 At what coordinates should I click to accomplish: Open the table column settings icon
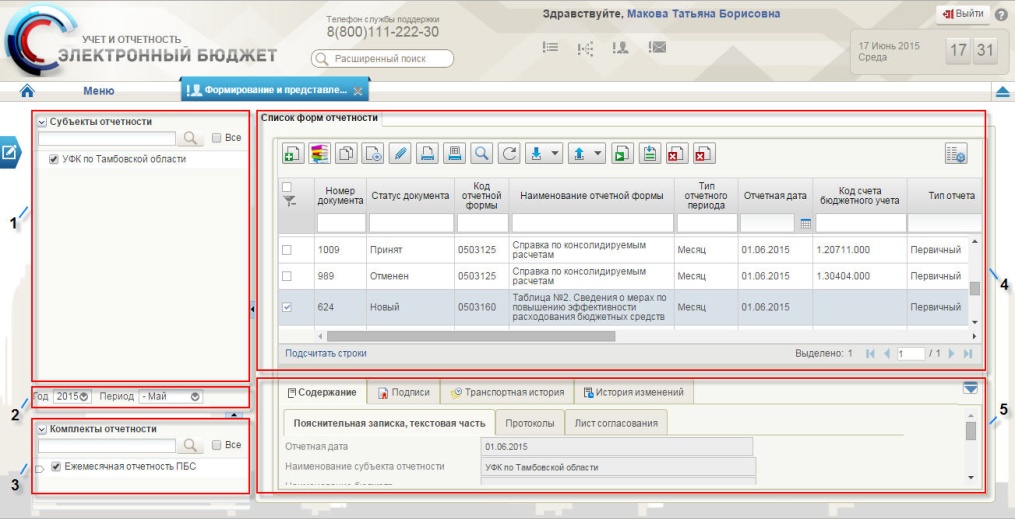pyautogui.click(x=955, y=153)
